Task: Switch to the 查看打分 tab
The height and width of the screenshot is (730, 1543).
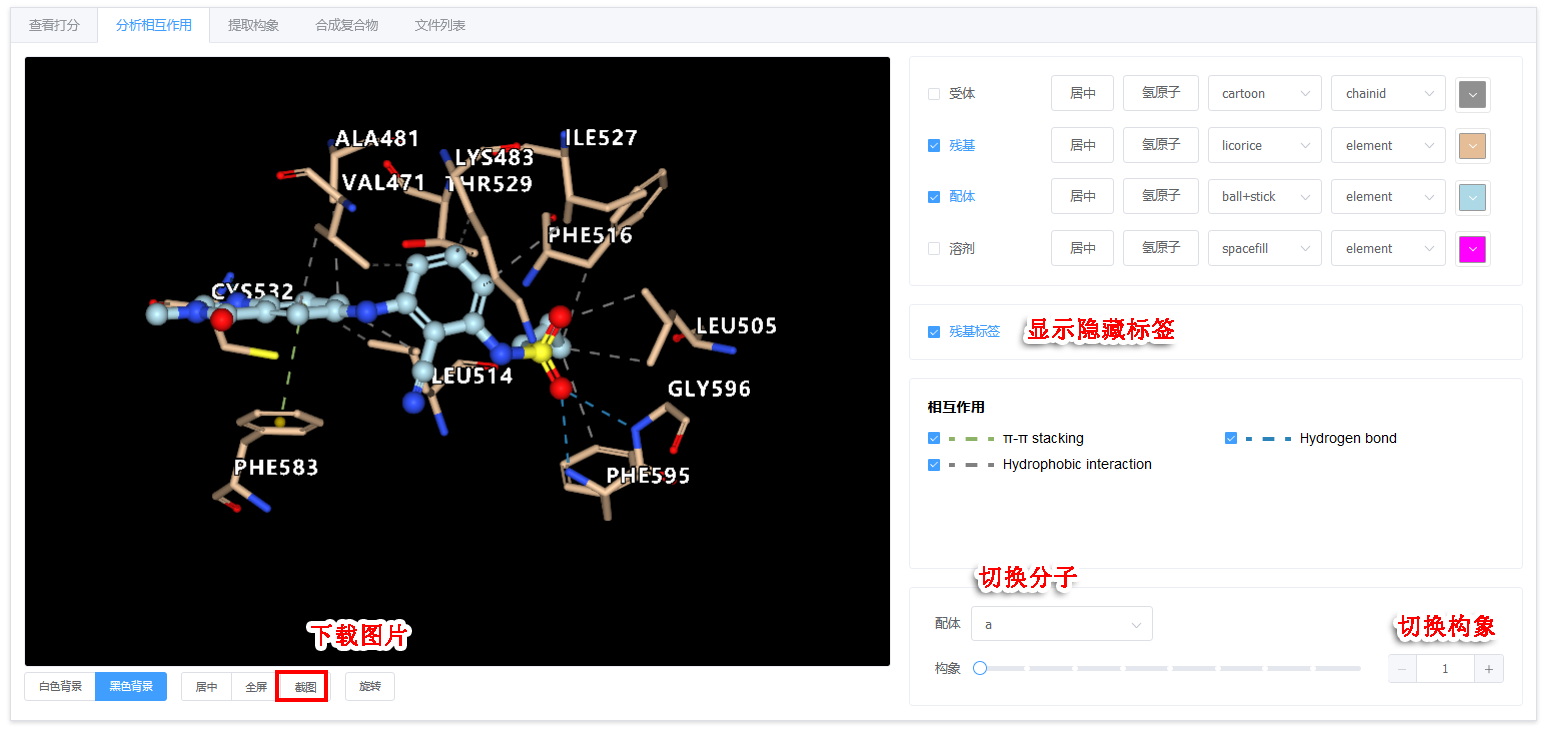Action: coord(54,25)
